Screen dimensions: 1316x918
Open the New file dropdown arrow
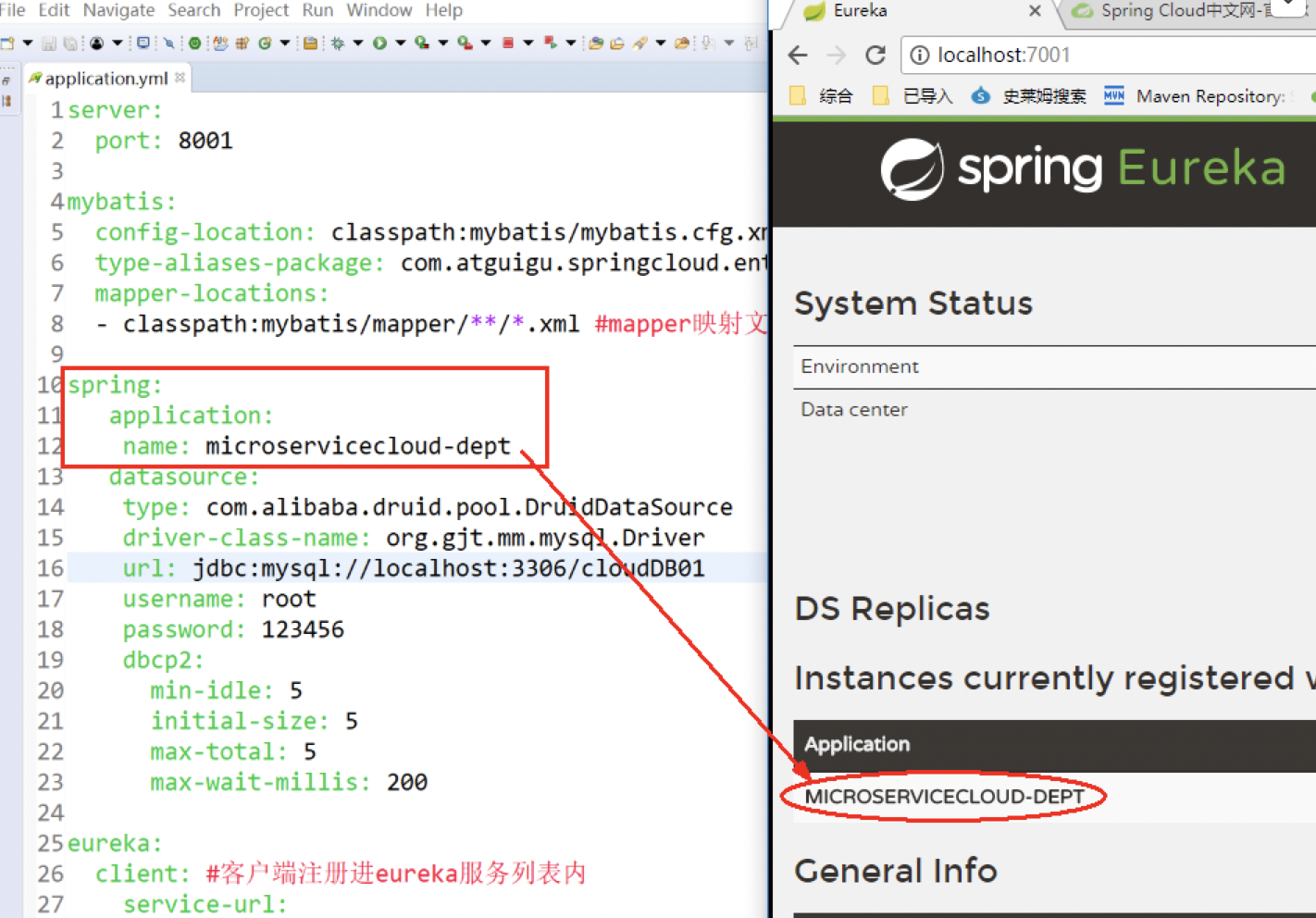[28, 43]
